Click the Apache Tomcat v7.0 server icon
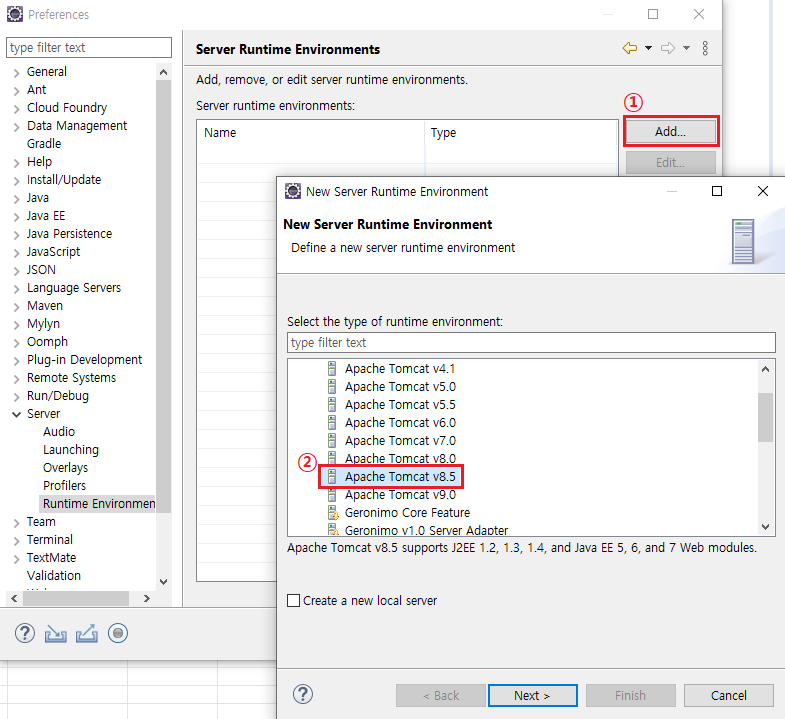Screen dimensions: 785x719 (332, 441)
